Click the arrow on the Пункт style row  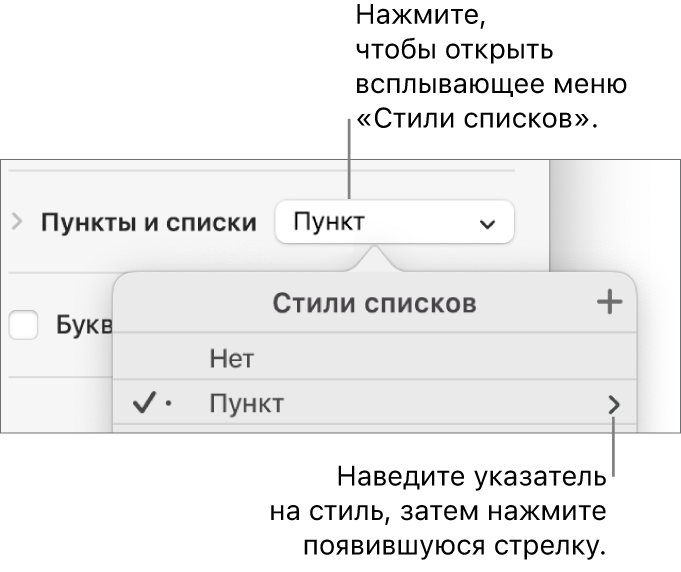coord(615,404)
